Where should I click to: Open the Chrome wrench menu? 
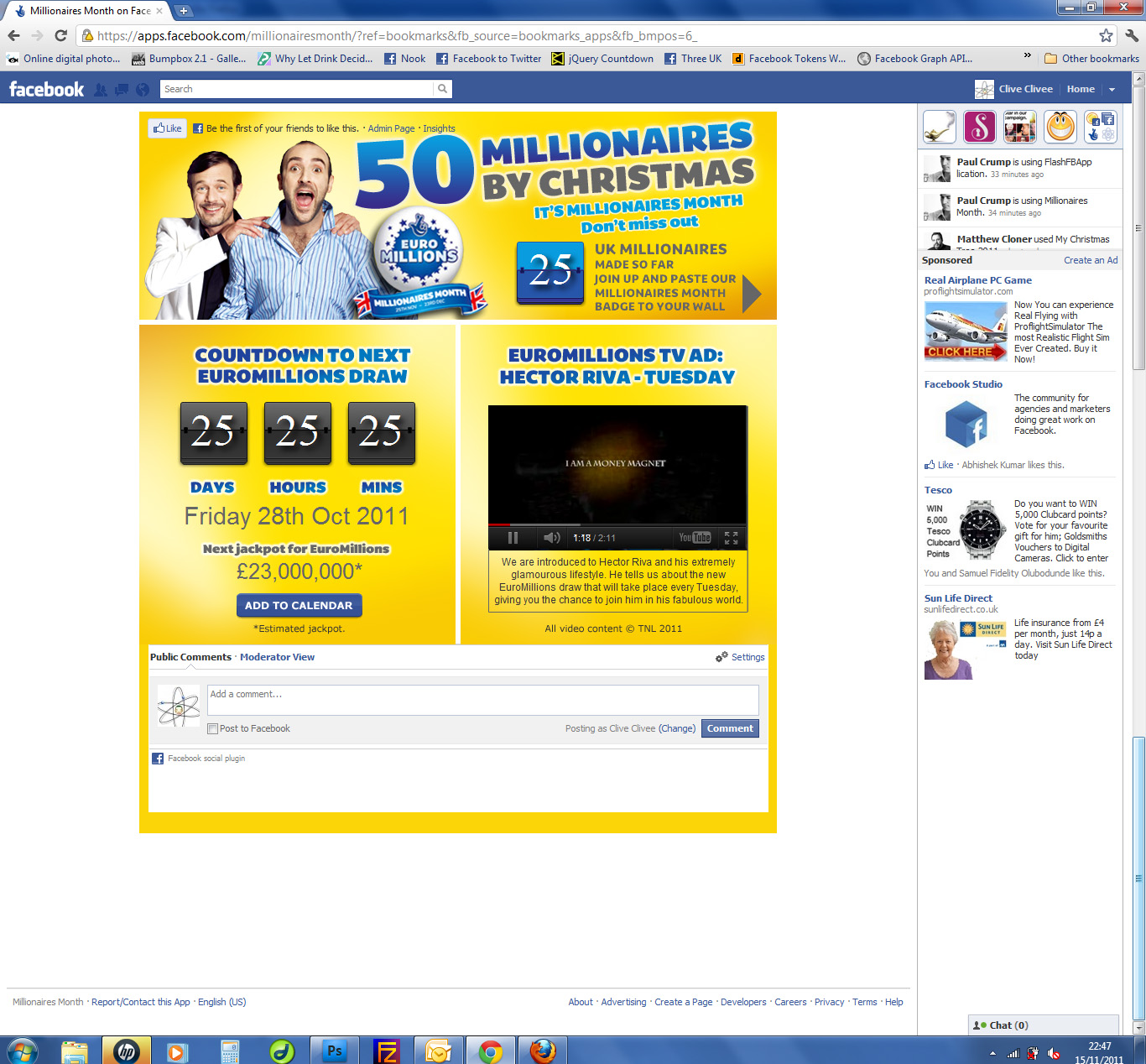(1132, 35)
